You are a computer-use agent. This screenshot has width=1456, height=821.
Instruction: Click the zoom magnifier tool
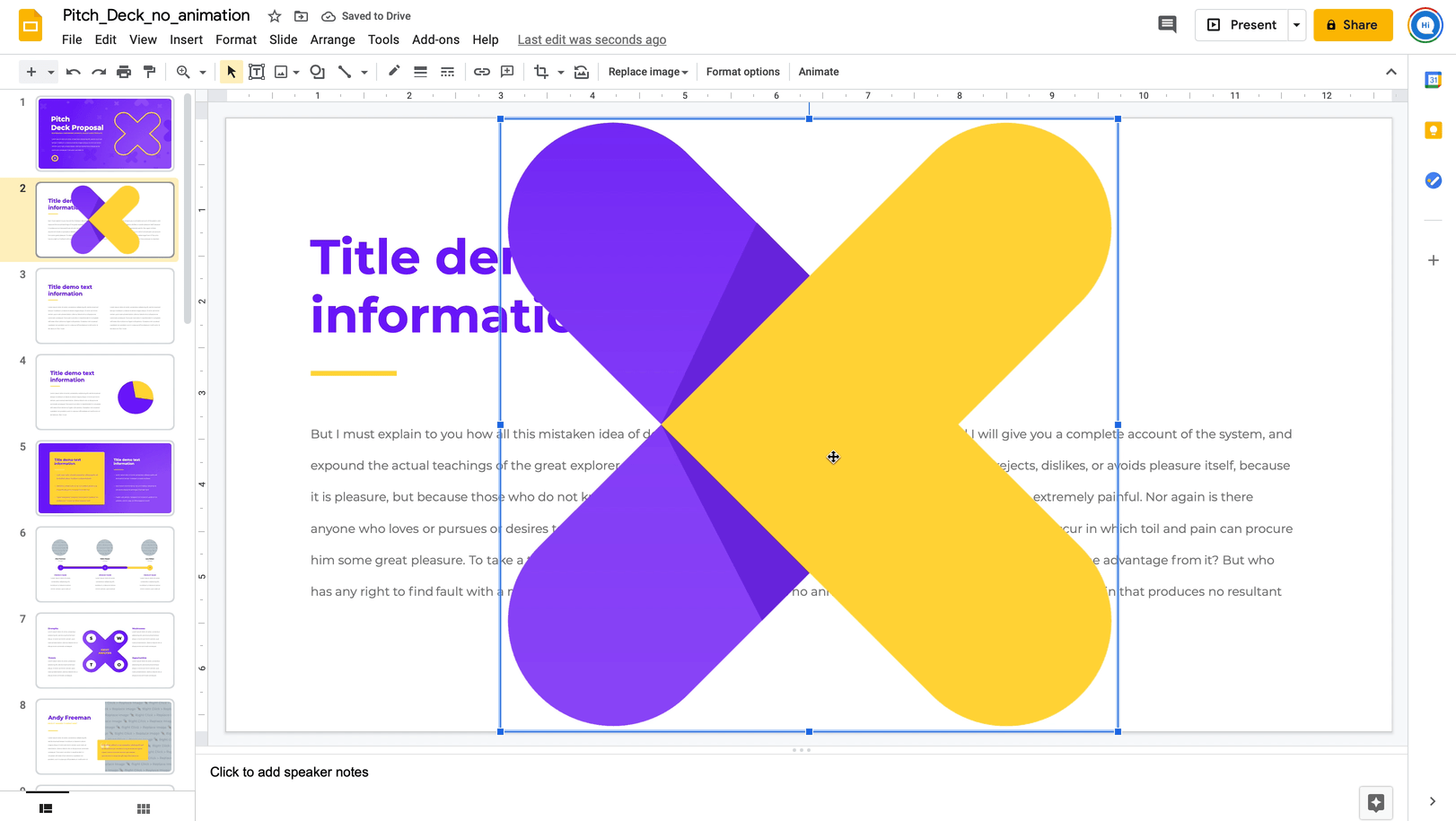click(183, 72)
